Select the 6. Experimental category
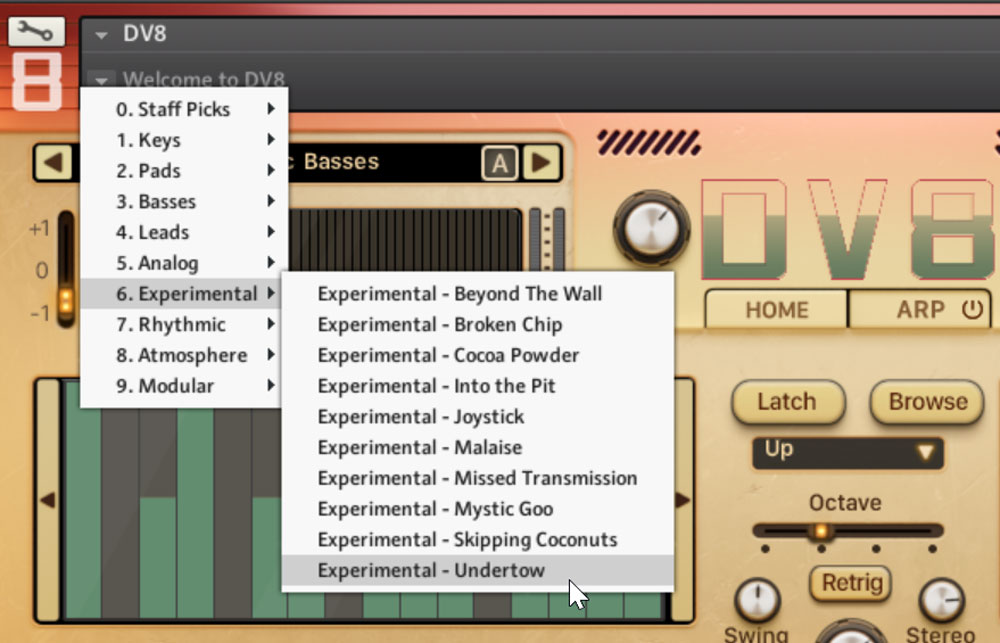The image size is (1000, 643). pos(180,293)
